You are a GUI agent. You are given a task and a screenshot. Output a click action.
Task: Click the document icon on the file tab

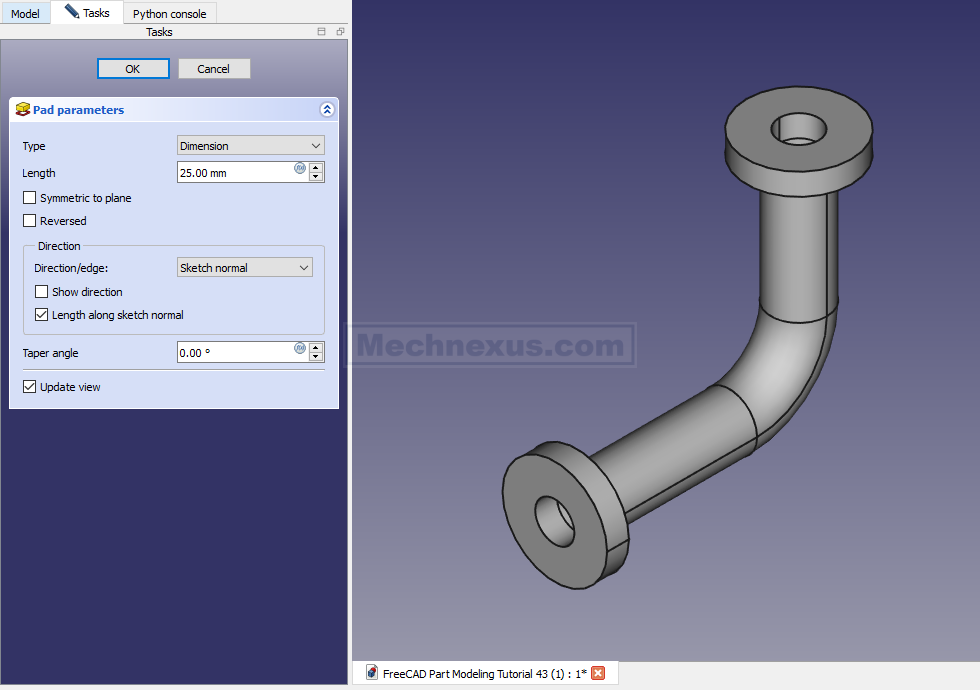[372, 672]
